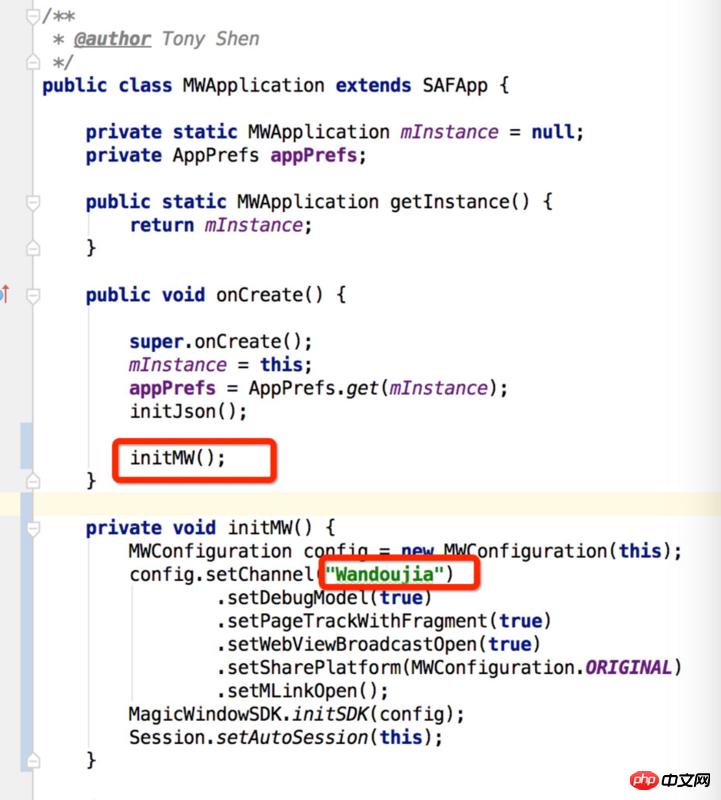Click MagicWindowSDK.initSDK(config) line
The image size is (721, 800).
pos(296,714)
